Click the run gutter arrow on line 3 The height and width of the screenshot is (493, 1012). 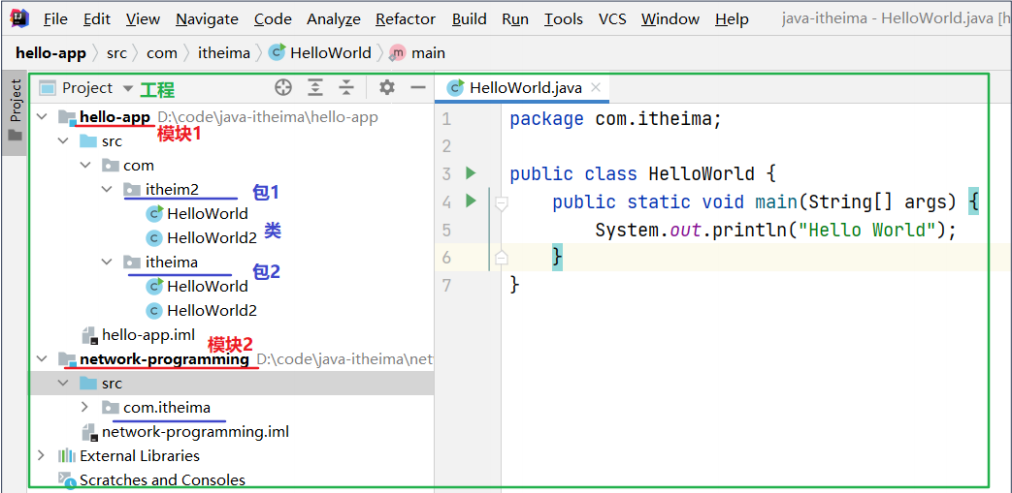point(471,173)
